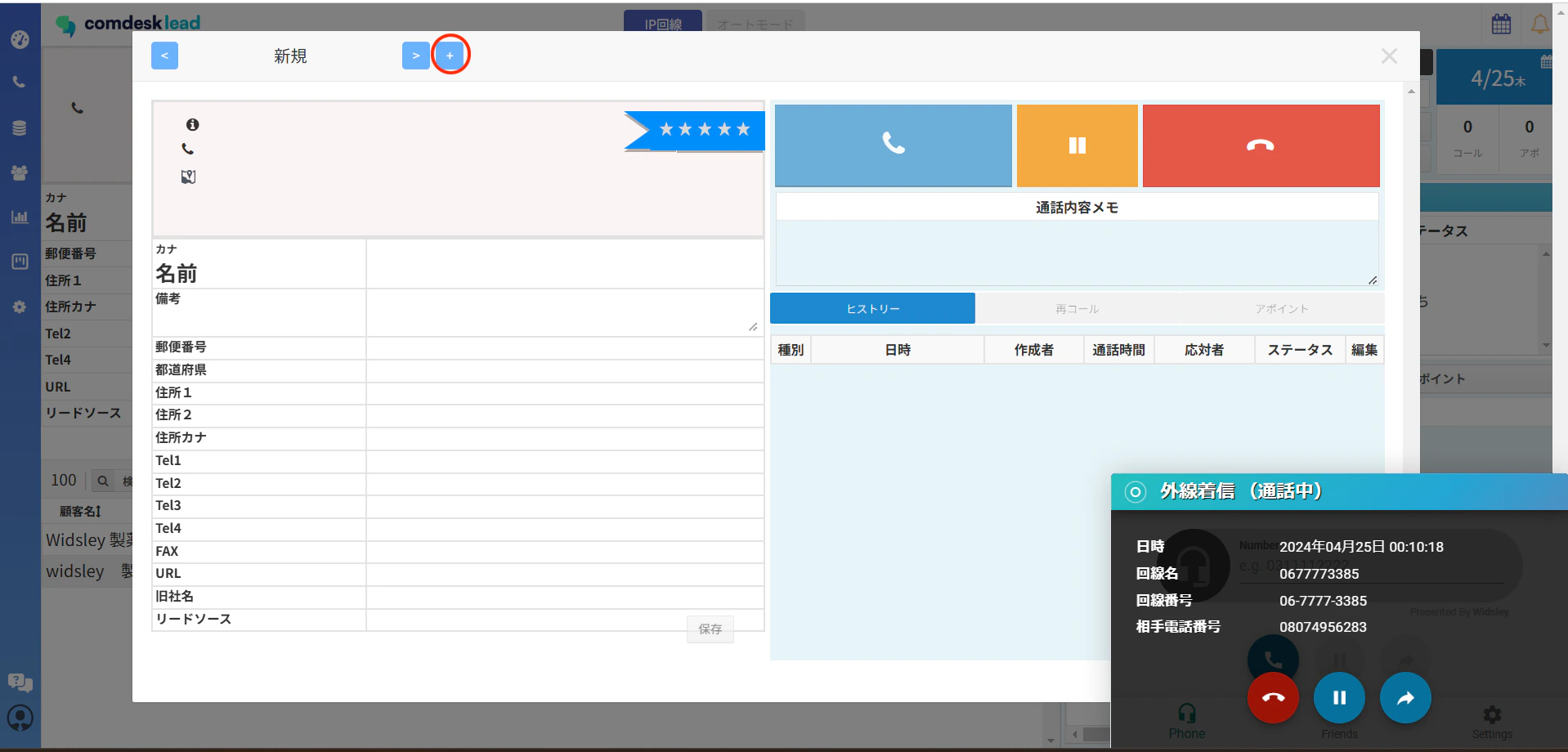This screenshot has height=752, width=1568.
Task: Click the 保存 button
Action: click(710, 629)
